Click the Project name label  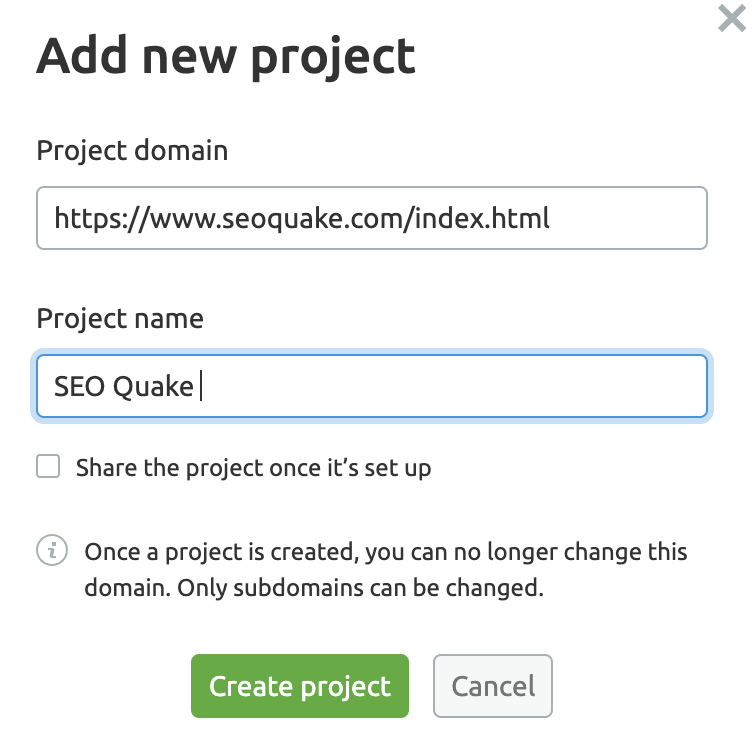point(120,318)
